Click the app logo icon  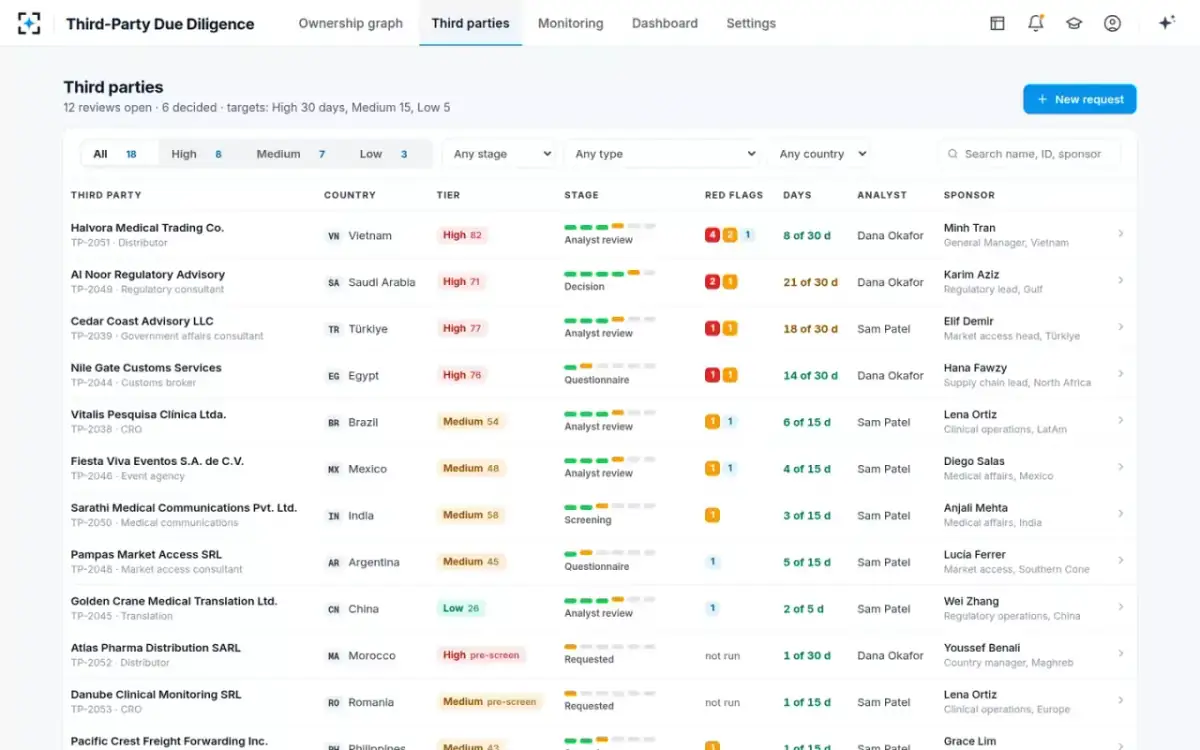[29, 23]
